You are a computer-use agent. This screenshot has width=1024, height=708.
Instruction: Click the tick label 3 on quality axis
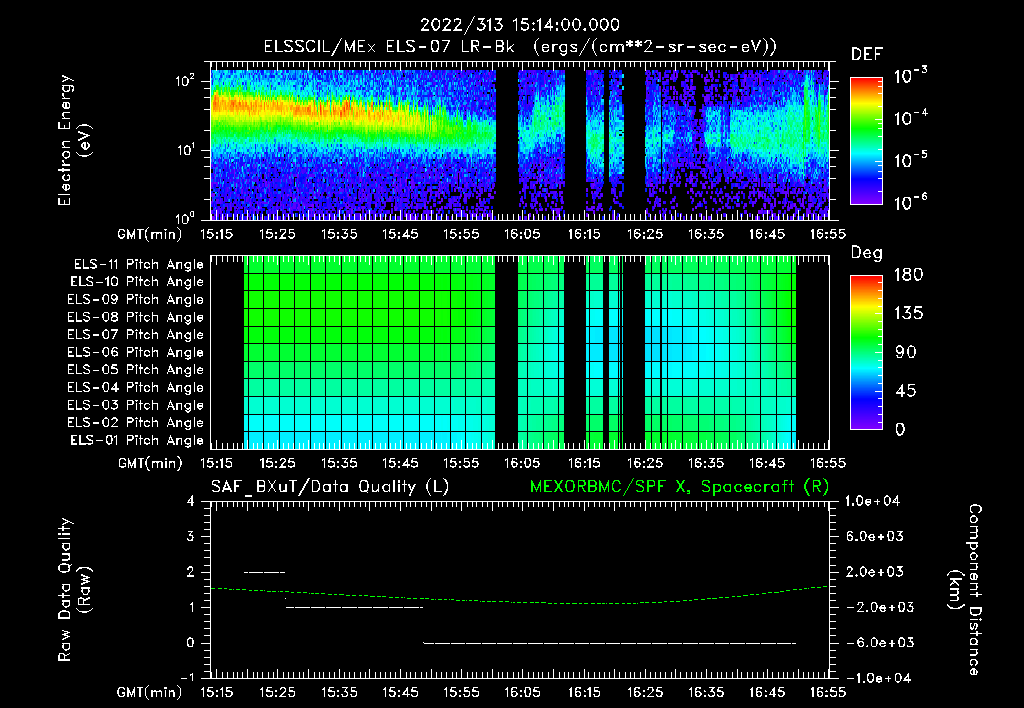pyautogui.click(x=191, y=536)
